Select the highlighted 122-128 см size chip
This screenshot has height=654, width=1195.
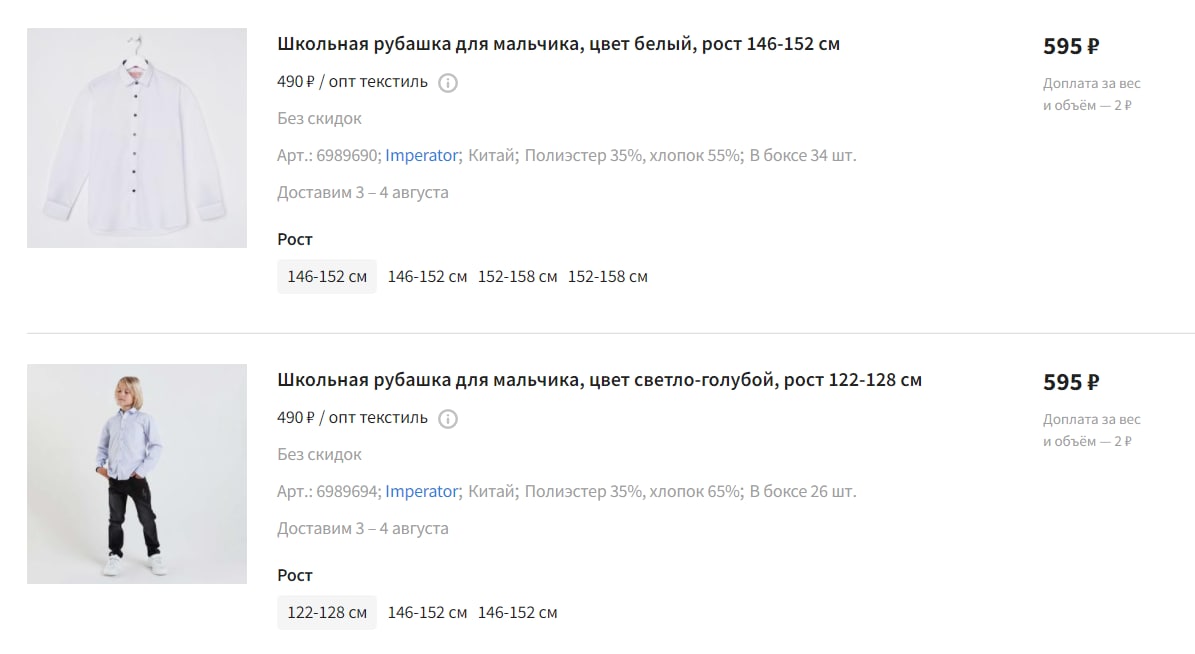pyautogui.click(x=327, y=613)
